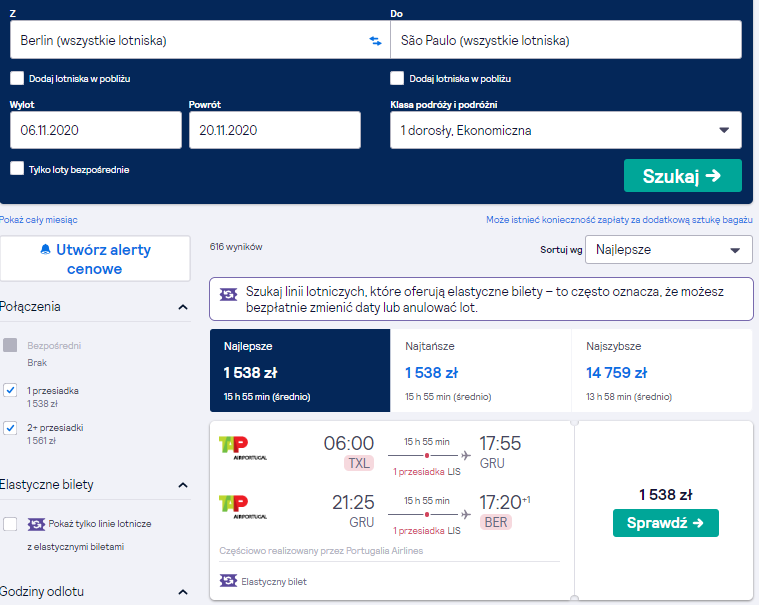Click the Powrót date field 20.11.2020
Viewport: 759px width, 605px height.
pos(274,130)
